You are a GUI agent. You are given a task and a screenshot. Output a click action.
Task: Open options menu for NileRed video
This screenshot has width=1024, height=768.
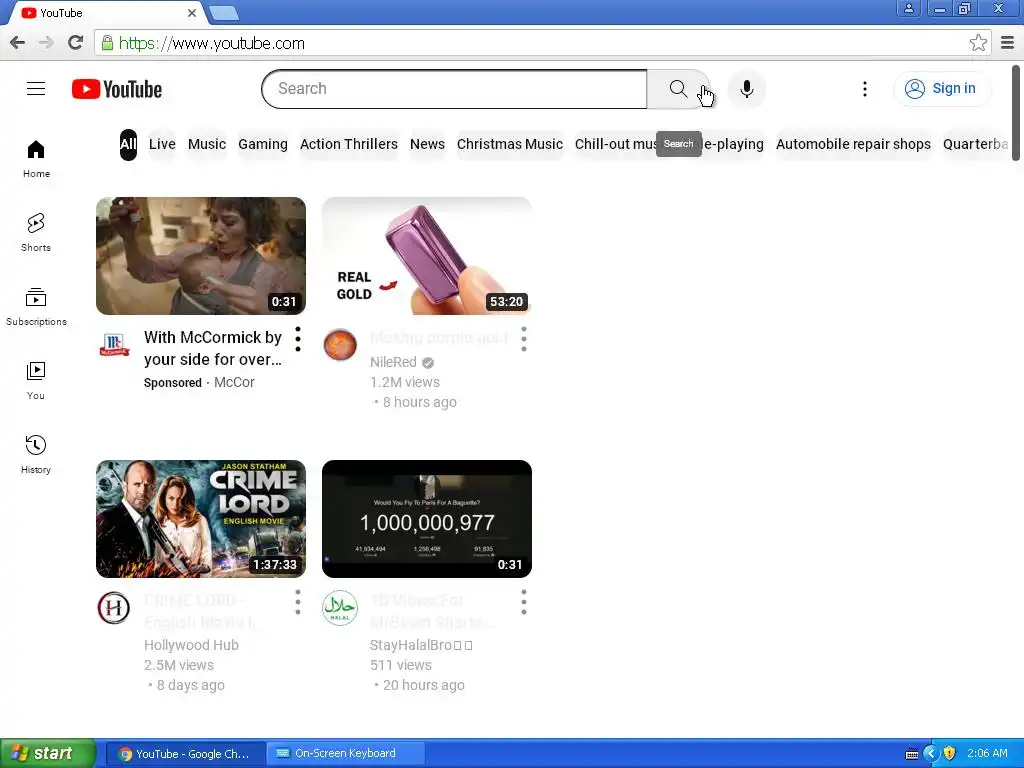[524, 339]
